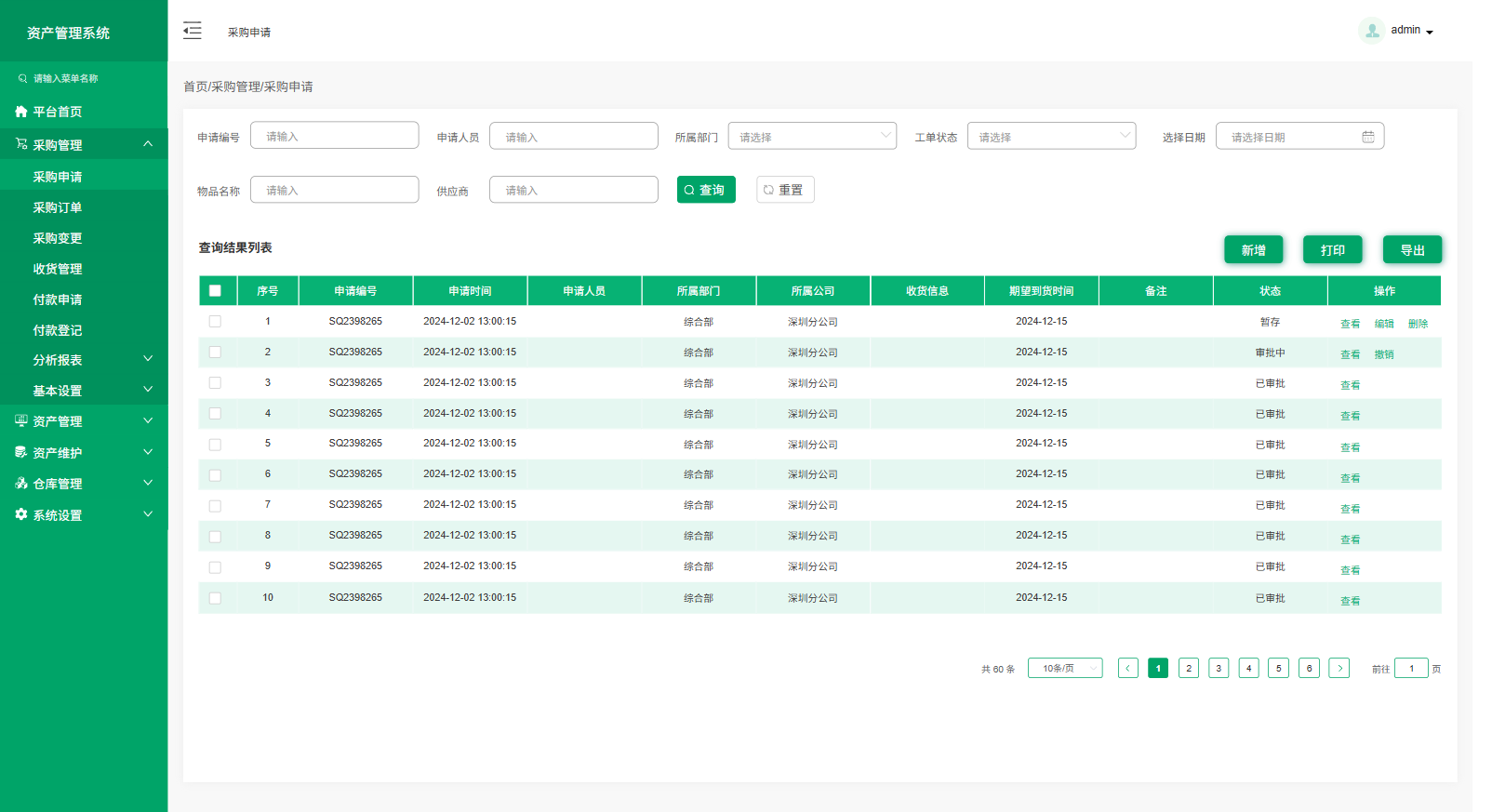Click the search icon in sidebar menu search

22,79
